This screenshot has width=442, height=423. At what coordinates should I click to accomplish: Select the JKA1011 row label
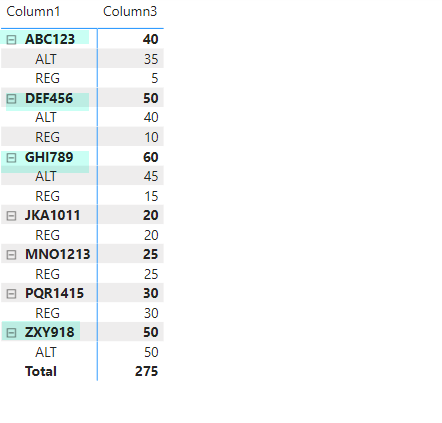53,215
